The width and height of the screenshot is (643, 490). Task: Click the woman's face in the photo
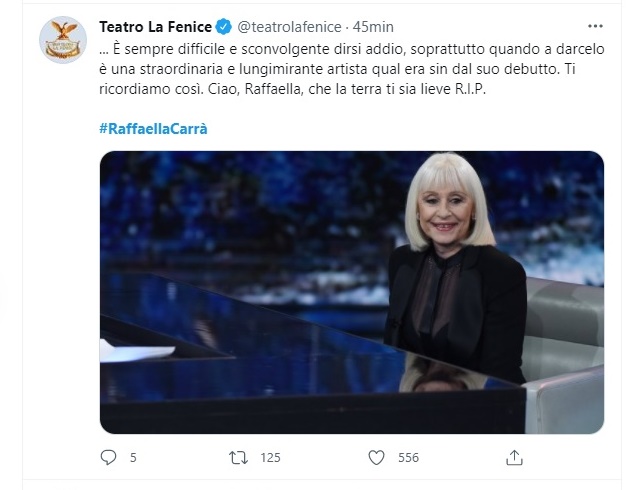446,209
